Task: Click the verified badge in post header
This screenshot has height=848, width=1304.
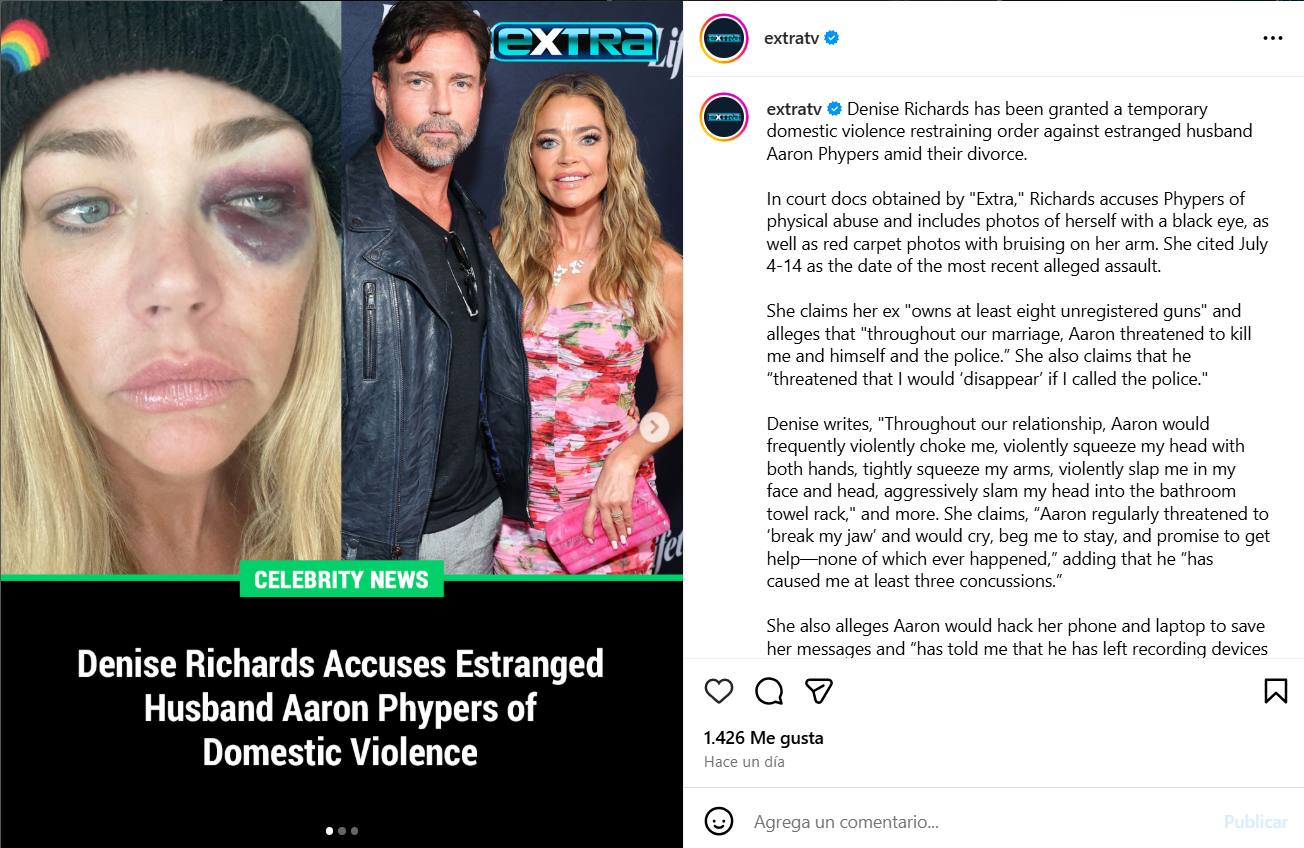Action: 832,38
